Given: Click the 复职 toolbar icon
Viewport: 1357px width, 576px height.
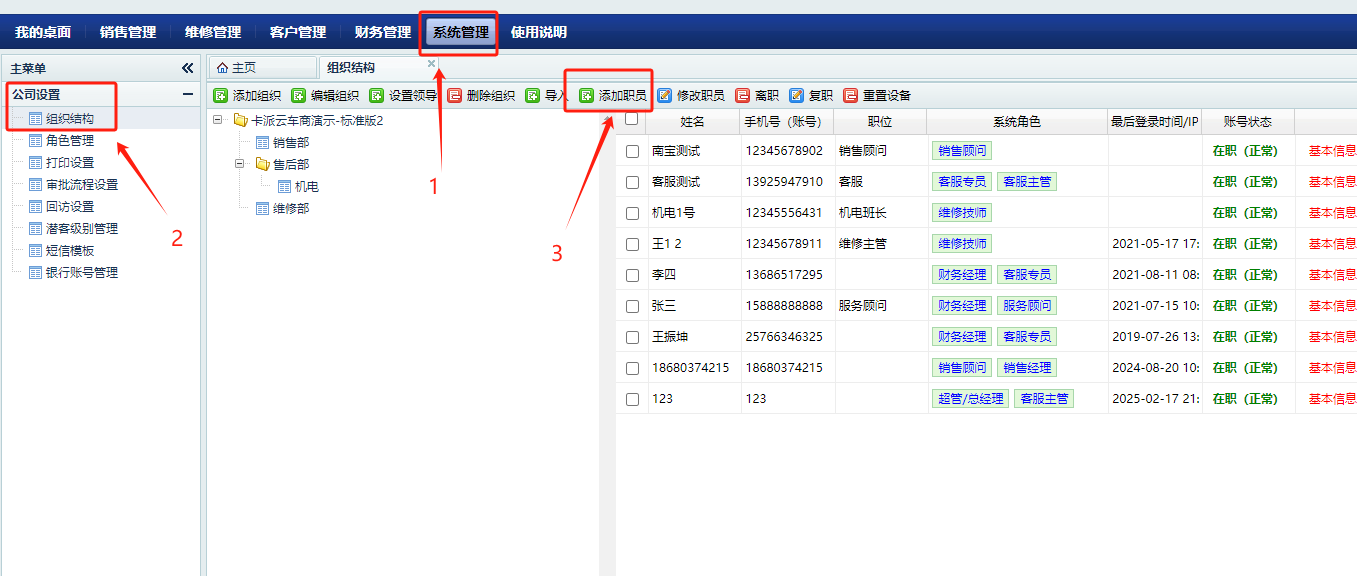Looking at the screenshot, I should (797, 96).
